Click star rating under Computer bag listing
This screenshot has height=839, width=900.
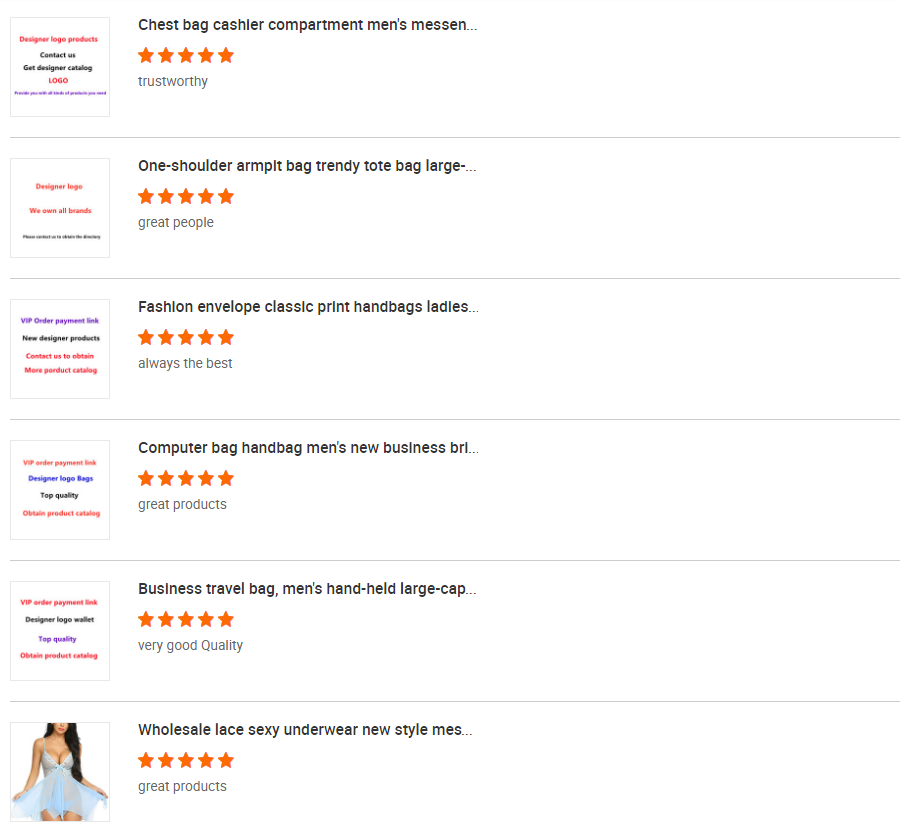click(186, 478)
